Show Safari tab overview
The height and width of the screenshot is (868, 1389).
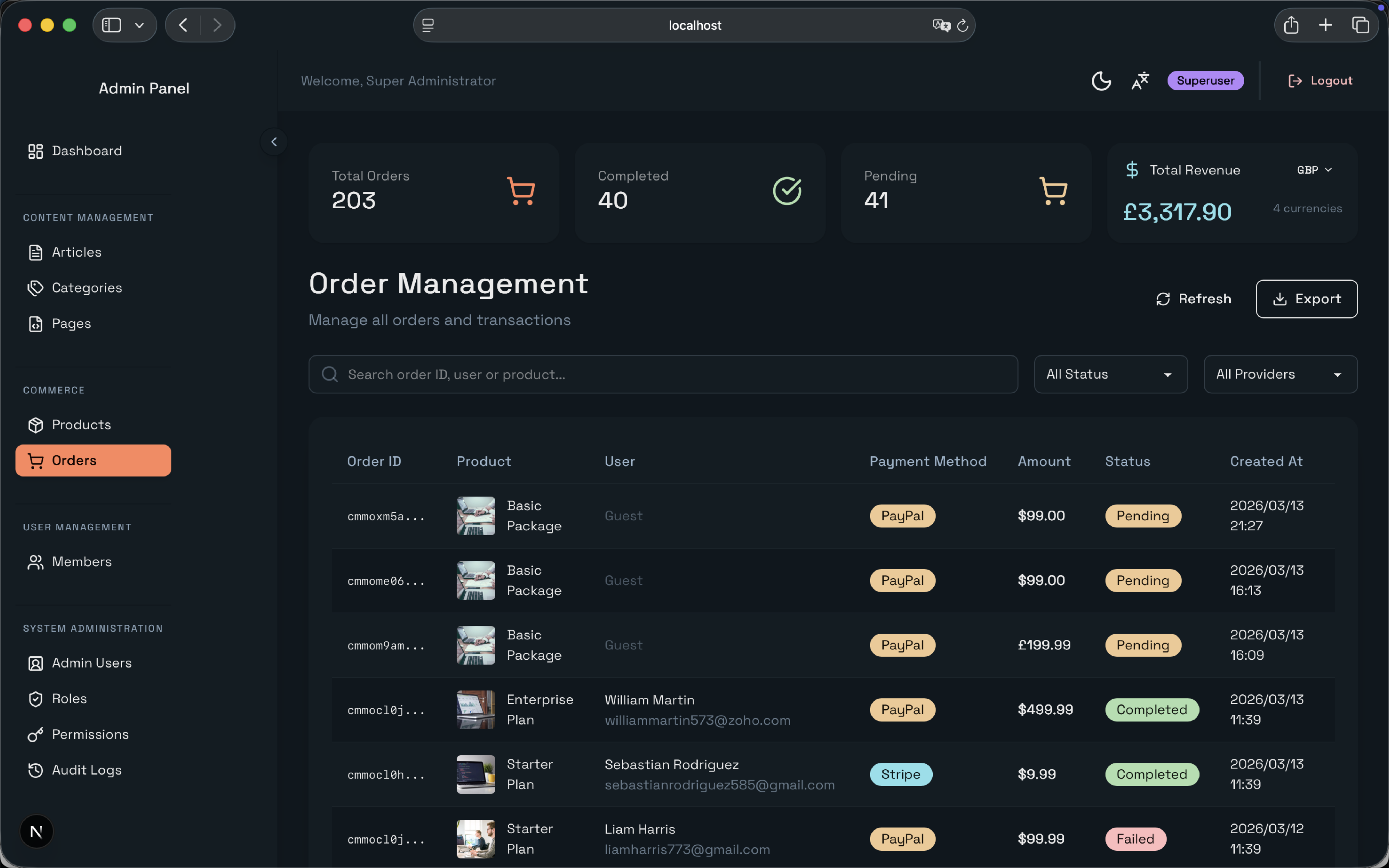point(1360,25)
